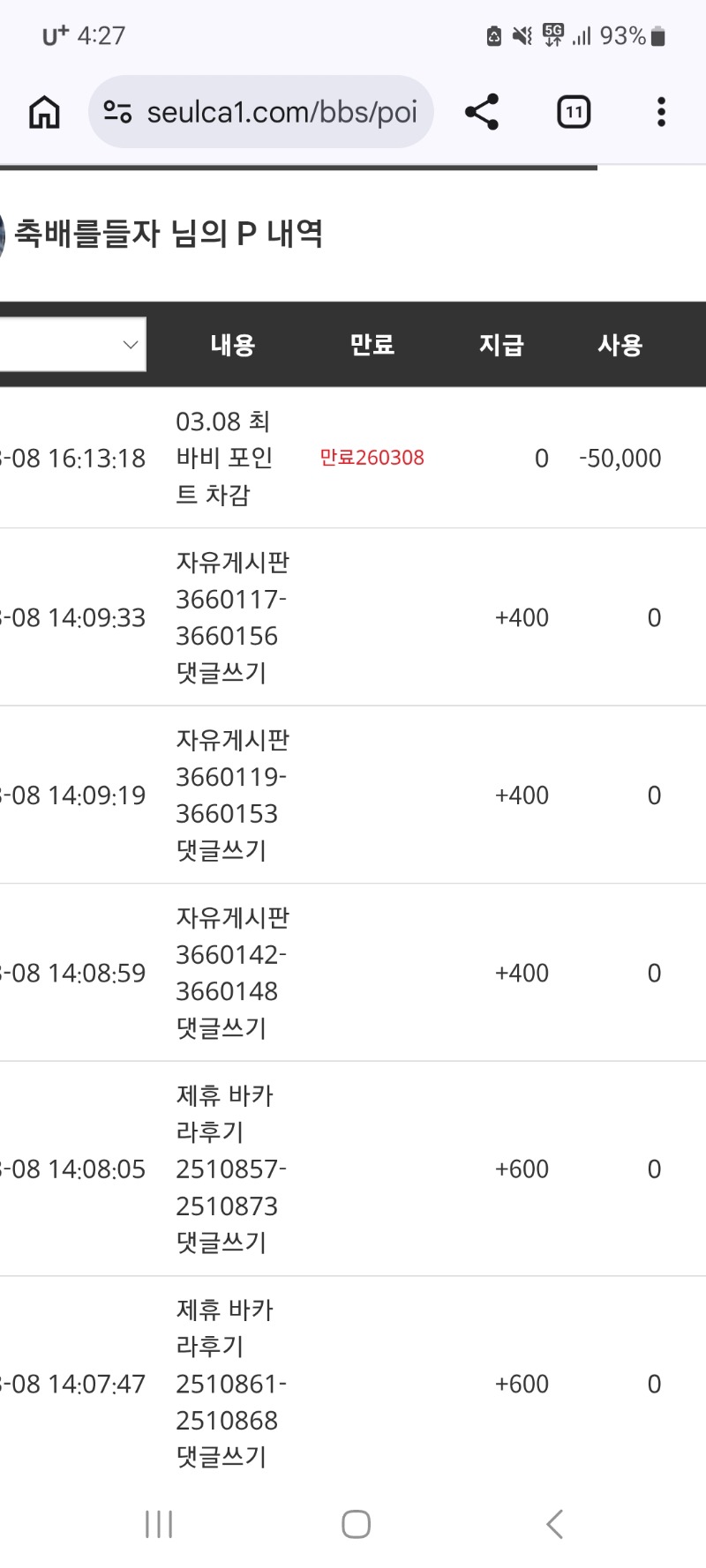Screen dimensions: 706x1568
Task: Open the tab switcher showing 11 tabs
Action: pos(574,112)
